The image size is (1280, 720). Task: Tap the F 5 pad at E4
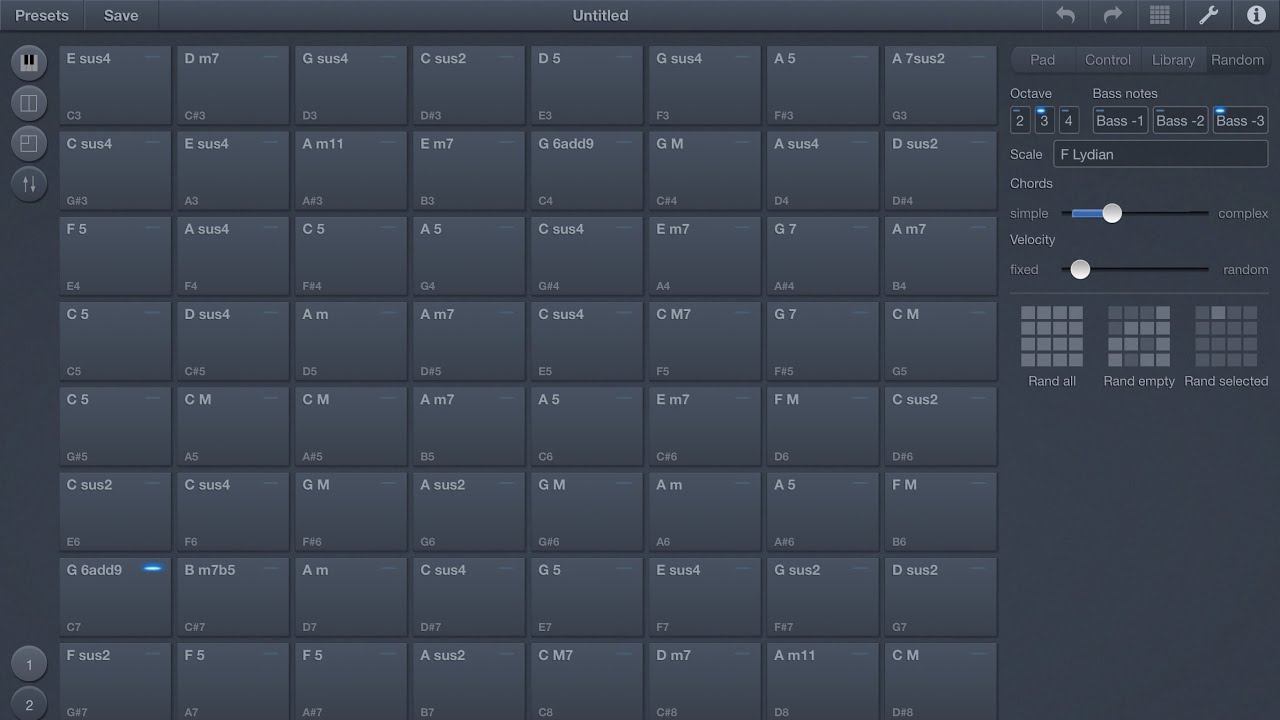pos(115,256)
